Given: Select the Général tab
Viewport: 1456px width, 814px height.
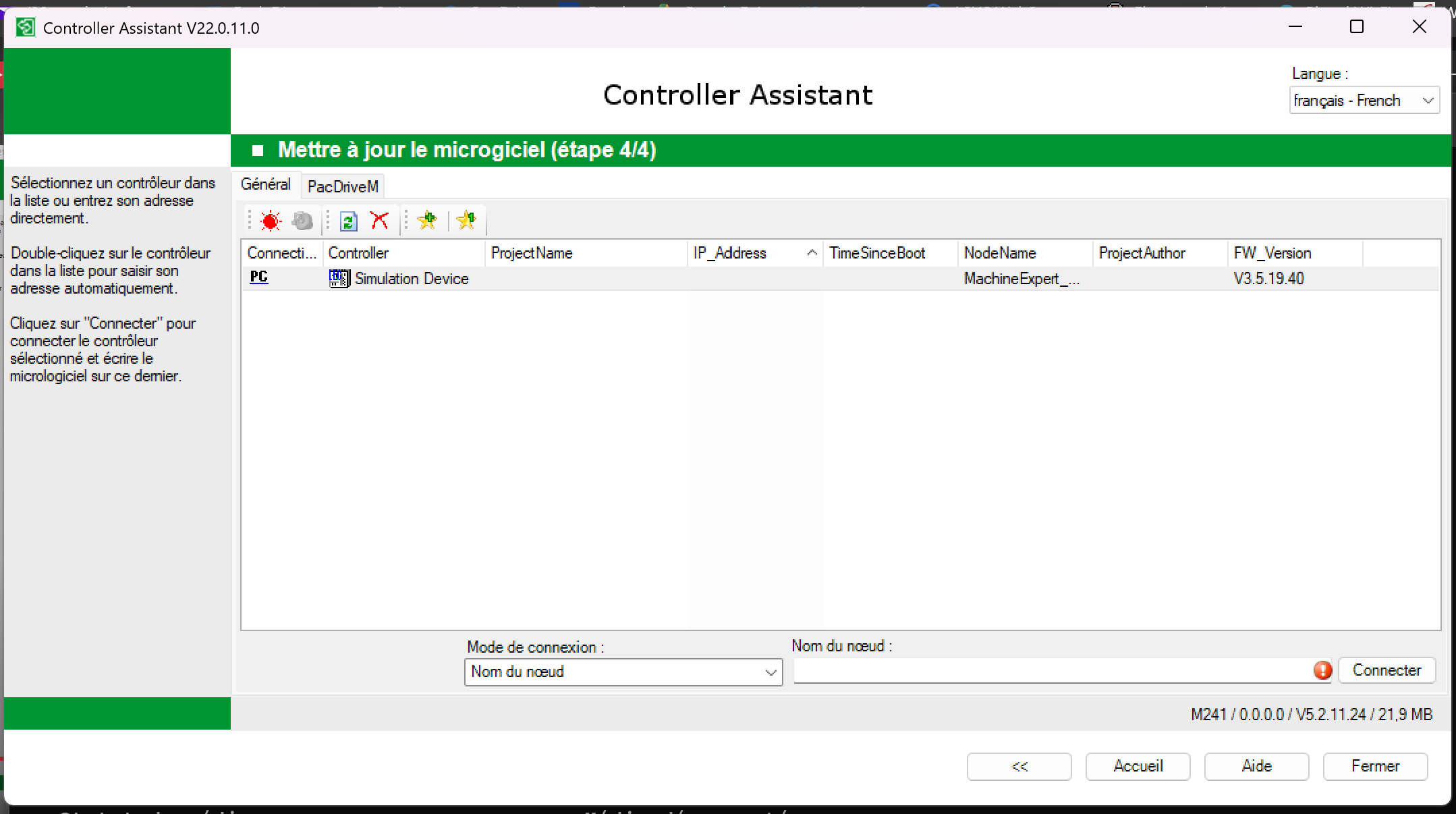Looking at the screenshot, I should click(x=266, y=184).
